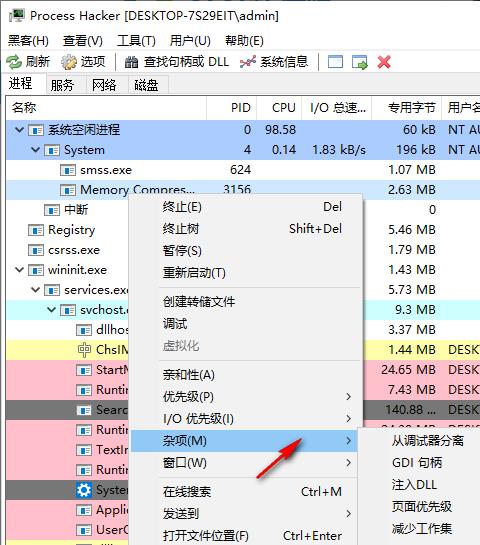Sort by the I/O 总速 column header

click(x=337, y=108)
